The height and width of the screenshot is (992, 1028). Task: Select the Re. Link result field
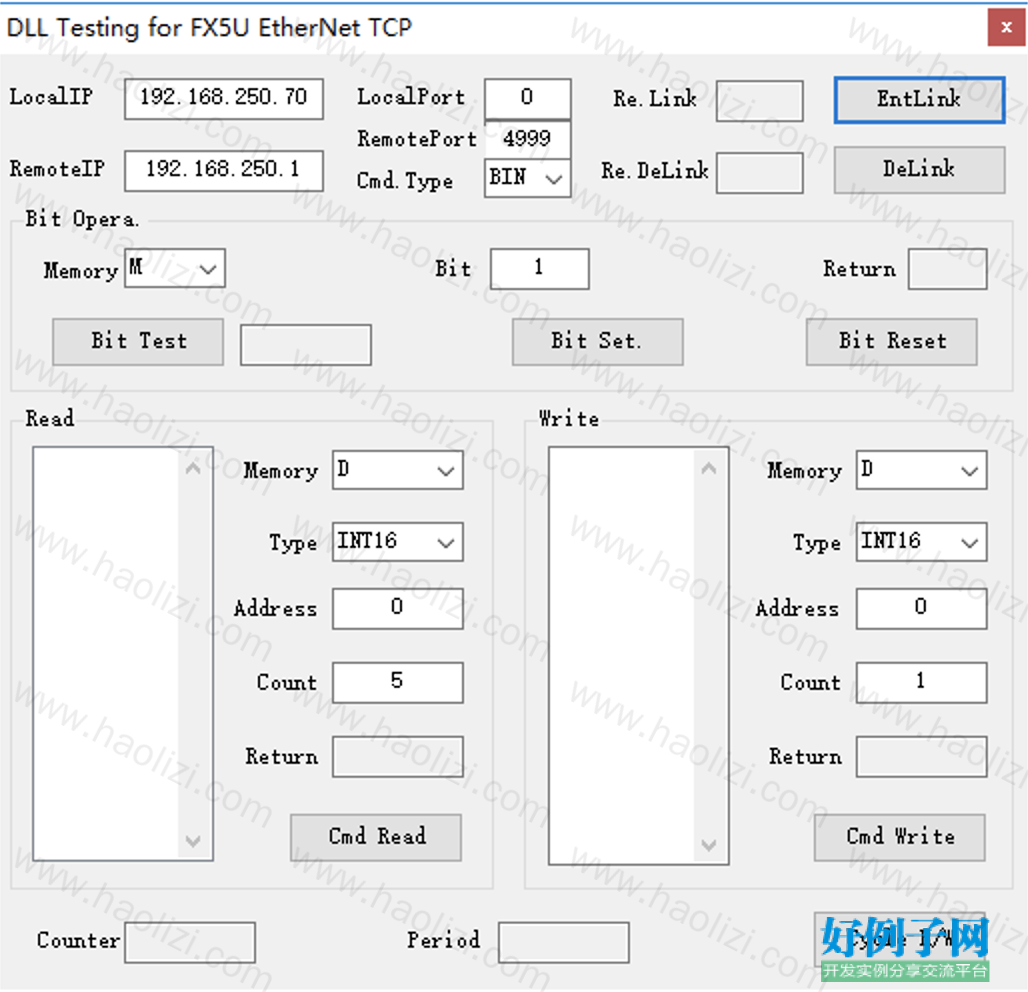tap(759, 101)
